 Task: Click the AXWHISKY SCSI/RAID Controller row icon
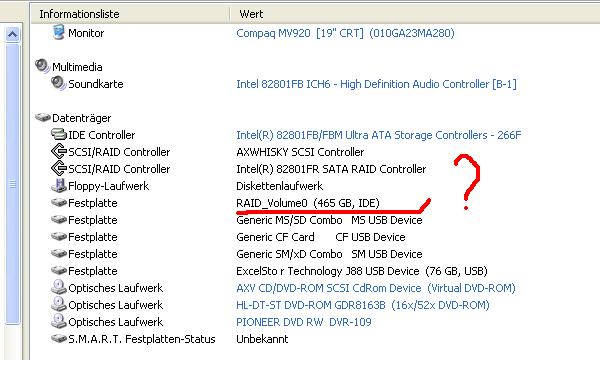59,151
